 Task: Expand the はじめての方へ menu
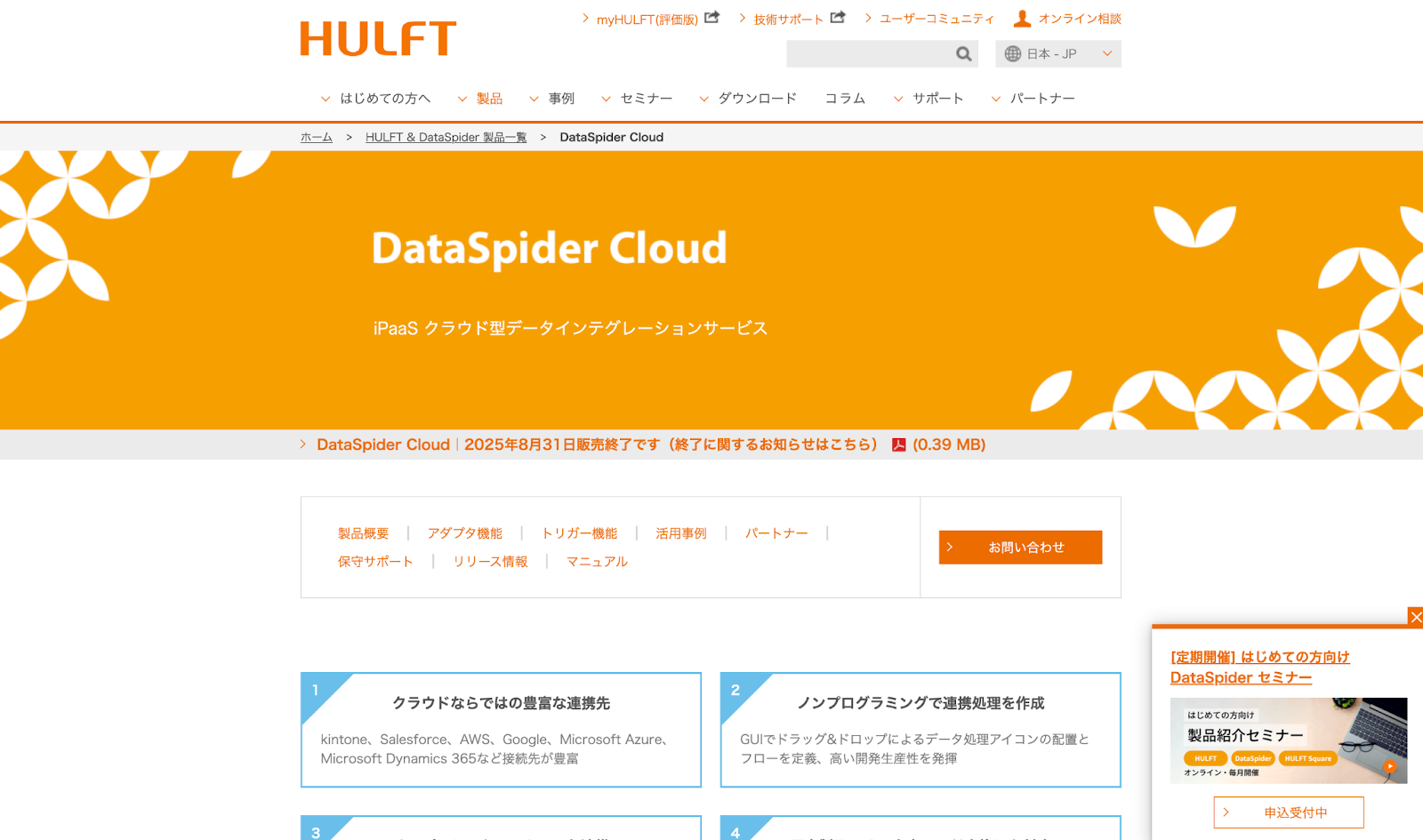coord(375,99)
